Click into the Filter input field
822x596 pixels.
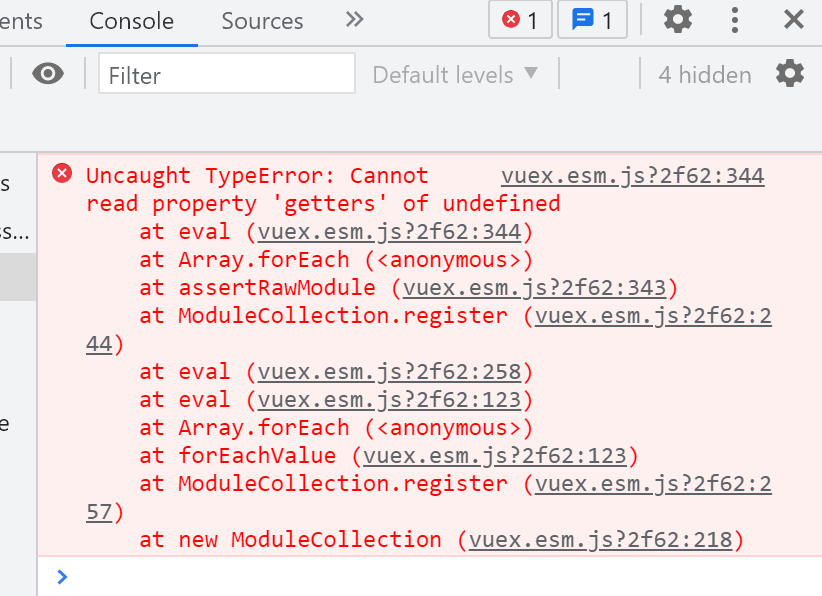coord(227,73)
